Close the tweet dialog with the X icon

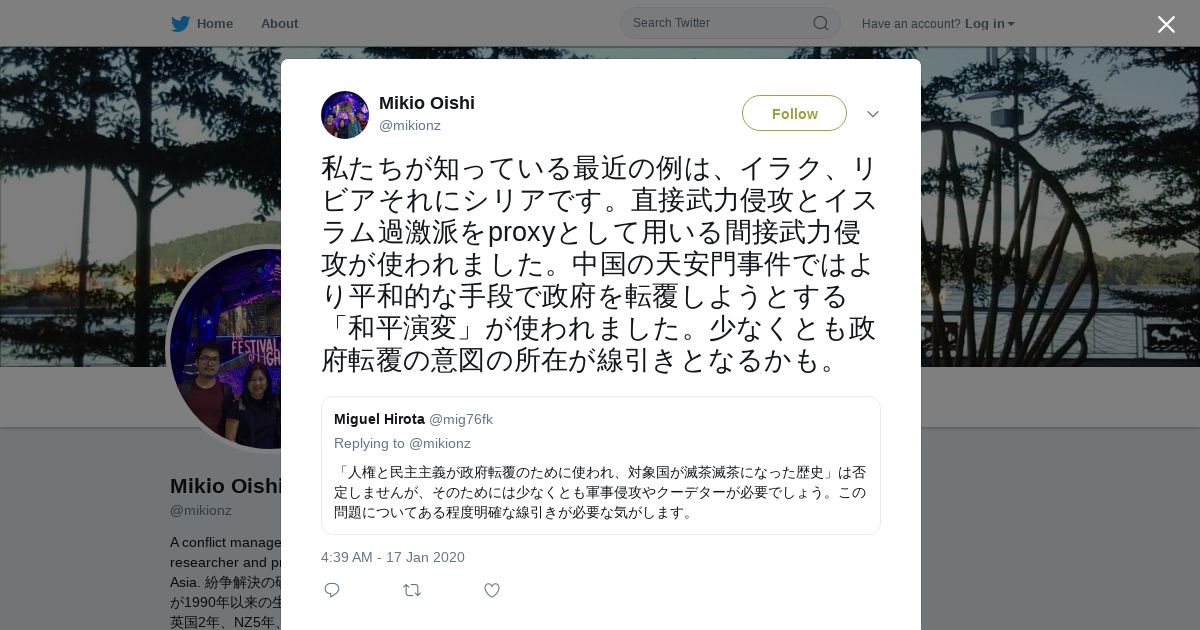1166,24
